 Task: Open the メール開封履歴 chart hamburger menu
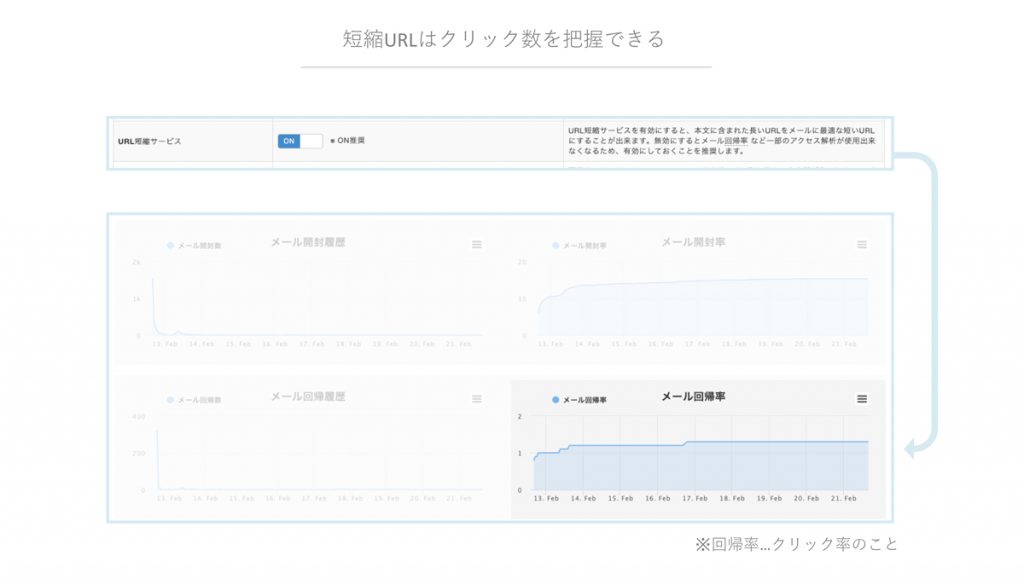477,245
